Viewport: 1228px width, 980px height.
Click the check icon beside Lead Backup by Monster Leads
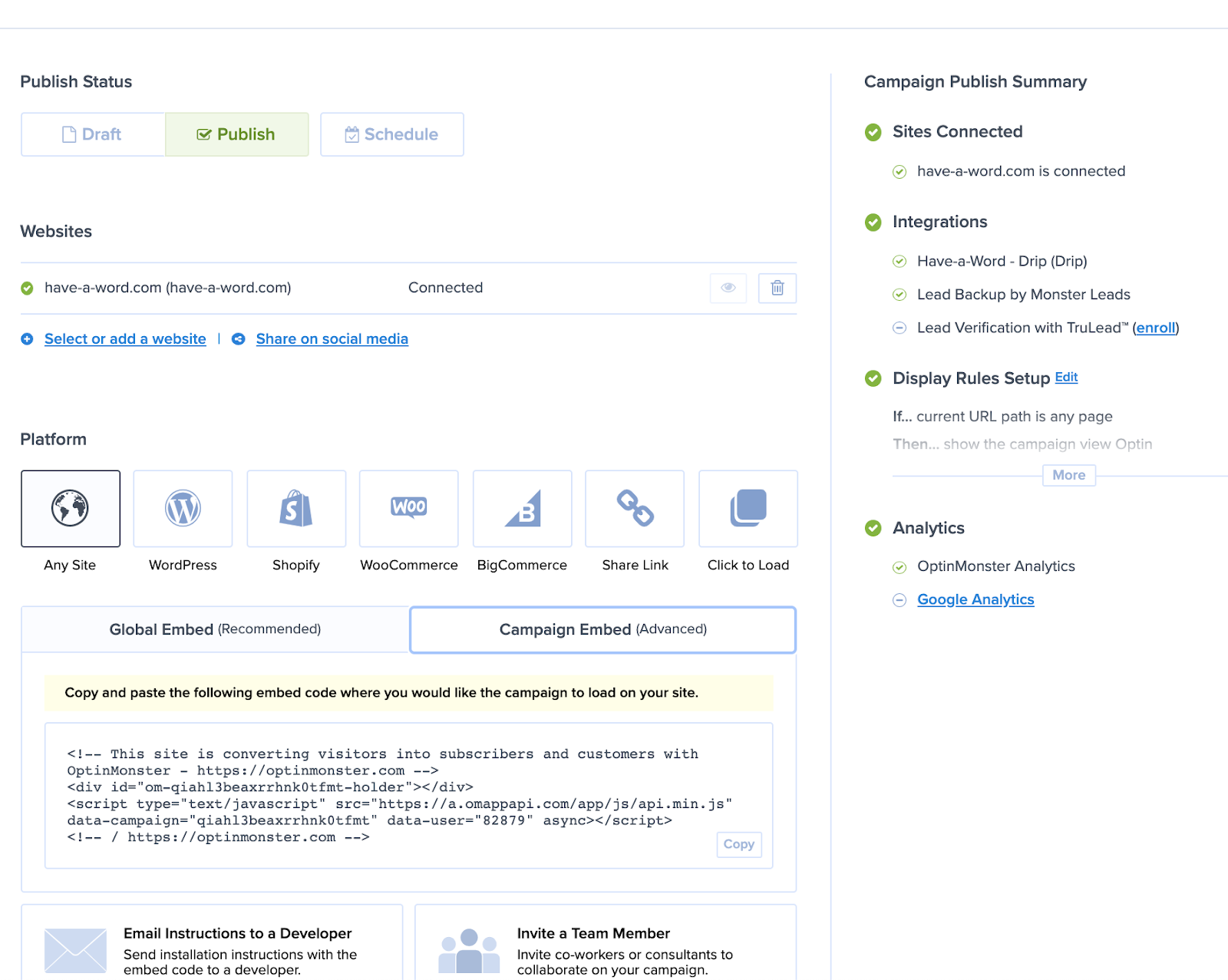click(x=900, y=295)
